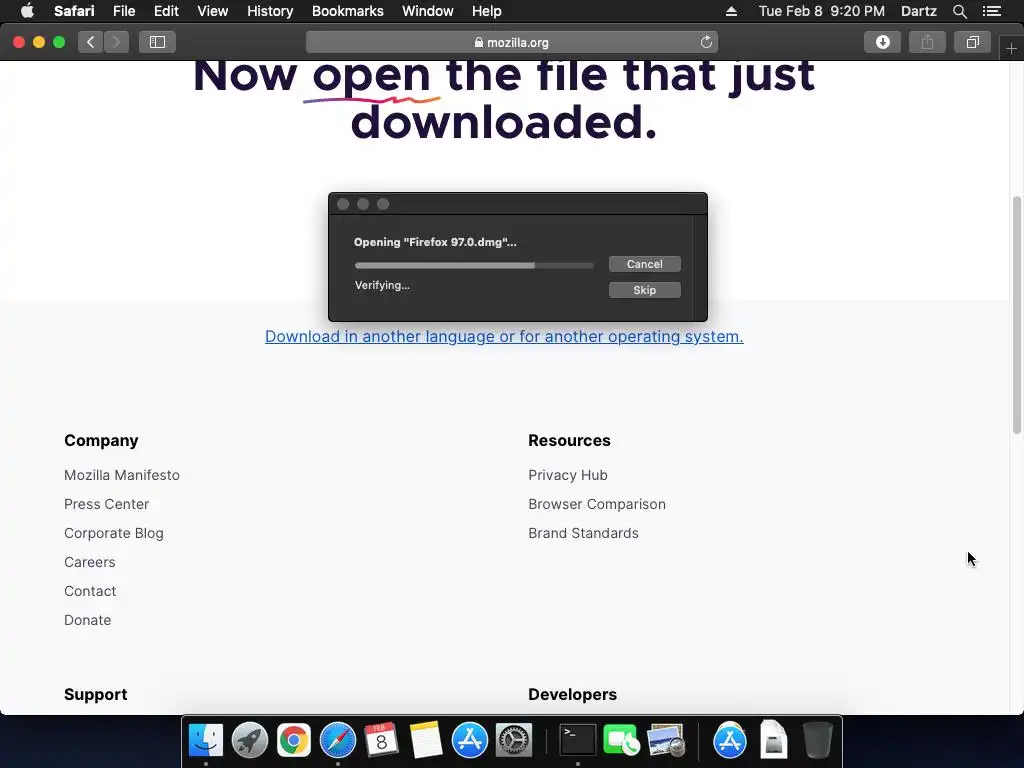Show Safari downloads list
This screenshot has height=768, width=1024.
(883, 42)
